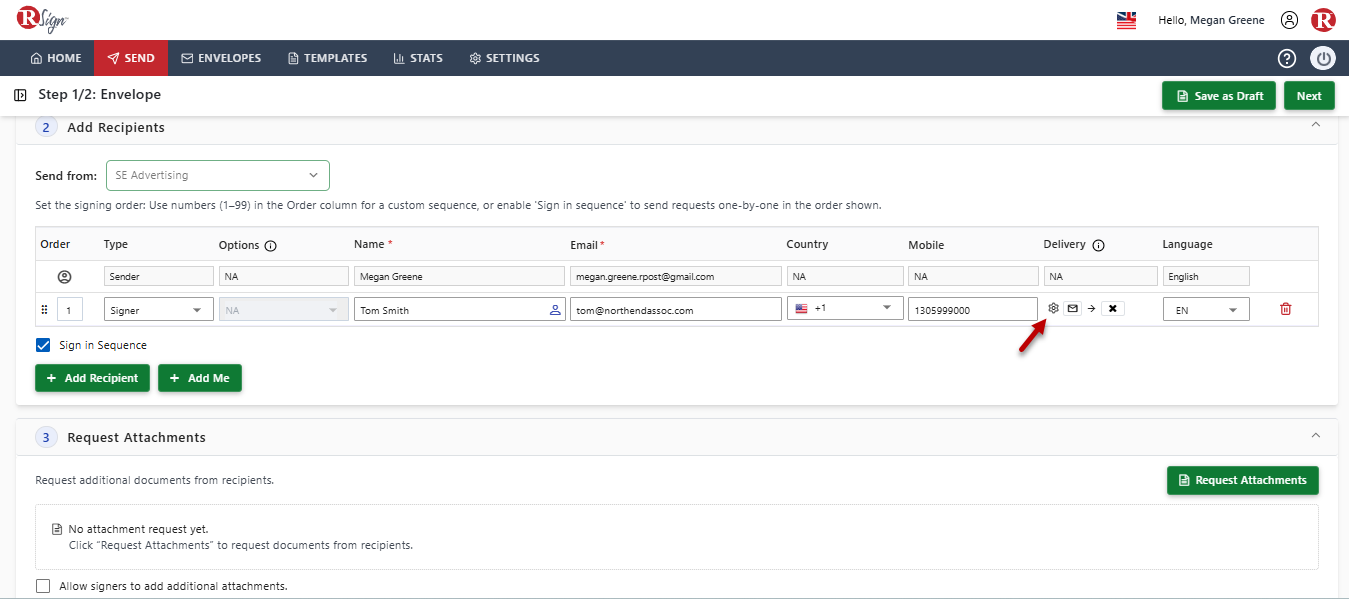Viewport: 1349px width, 599px height.
Task: Click the 'Hello, Megan Greene' text
Action: point(1211,20)
